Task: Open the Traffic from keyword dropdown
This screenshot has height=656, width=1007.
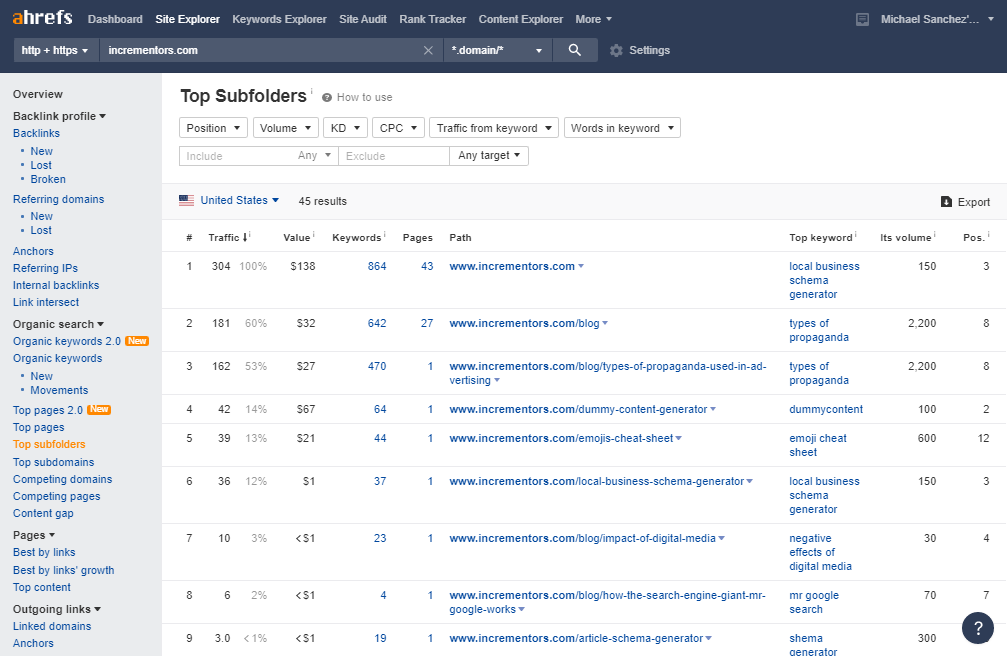Action: coord(494,128)
